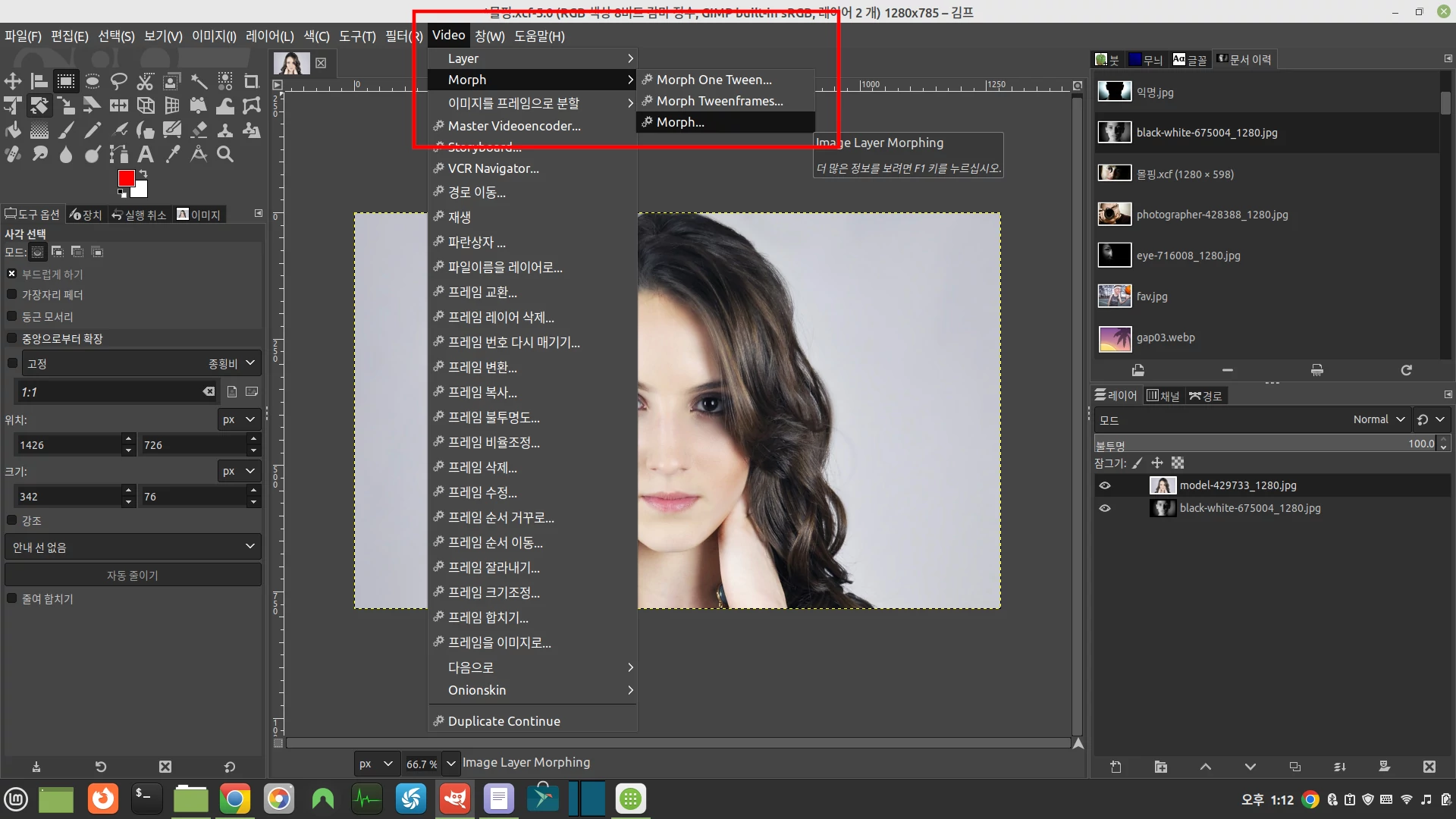Adjust the 불투명 layer opacity slider

coord(1266,444)
